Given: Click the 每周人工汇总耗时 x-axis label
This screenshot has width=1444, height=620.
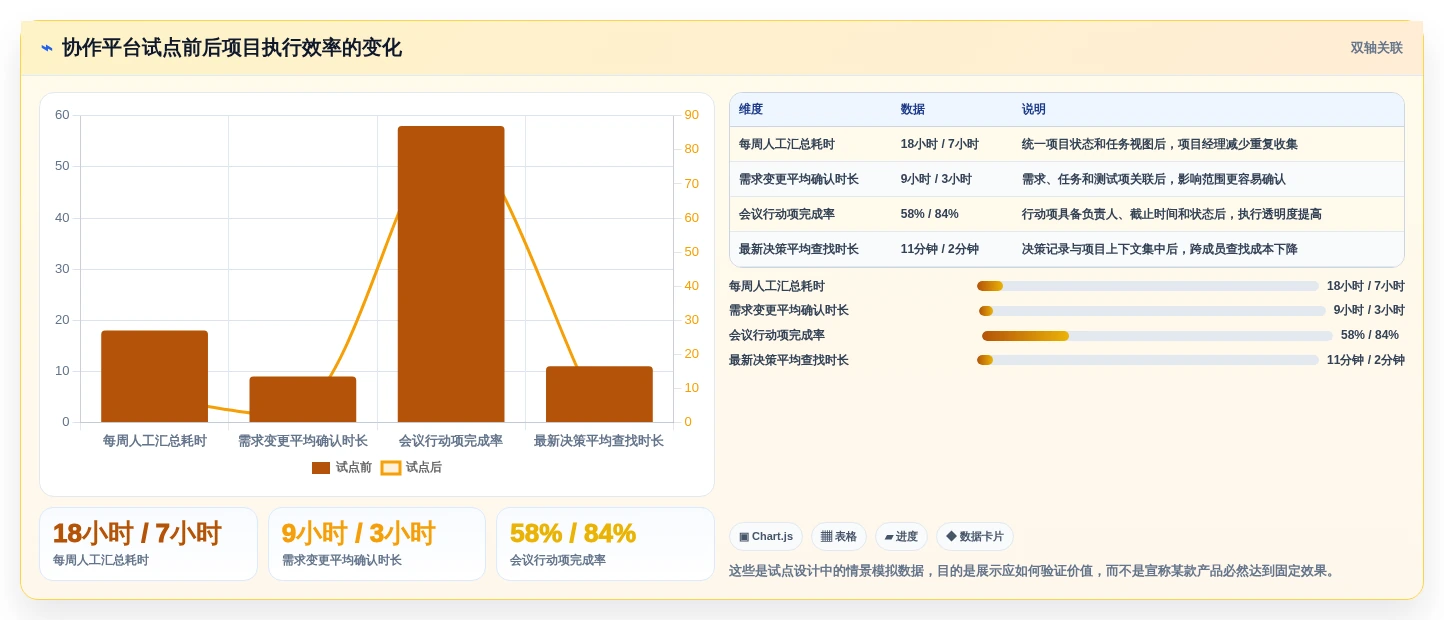Looking at the screenshot, I should (x=155, y=441).
